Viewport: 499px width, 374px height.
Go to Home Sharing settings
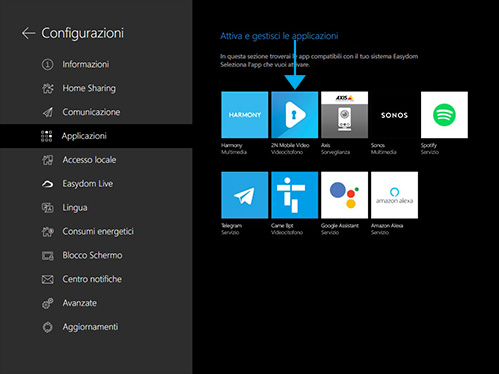point(96,88)
